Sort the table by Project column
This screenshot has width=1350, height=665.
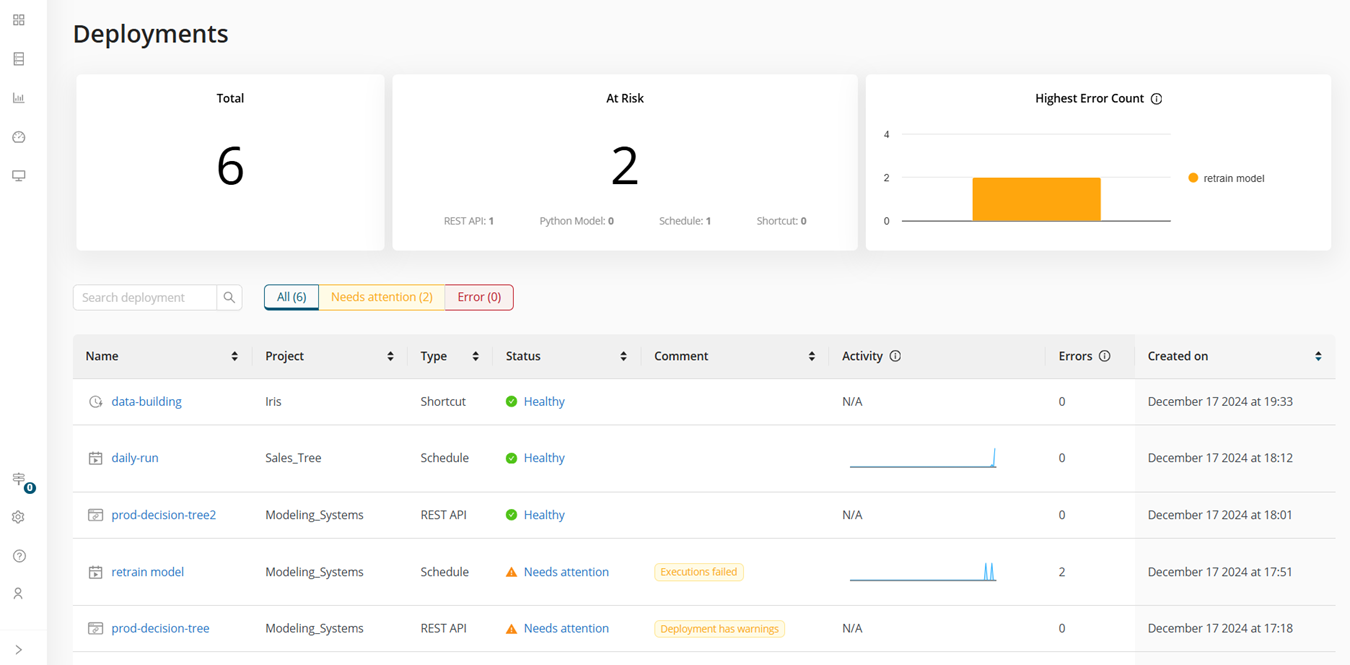pyautogui.click(x=390, y=356)
